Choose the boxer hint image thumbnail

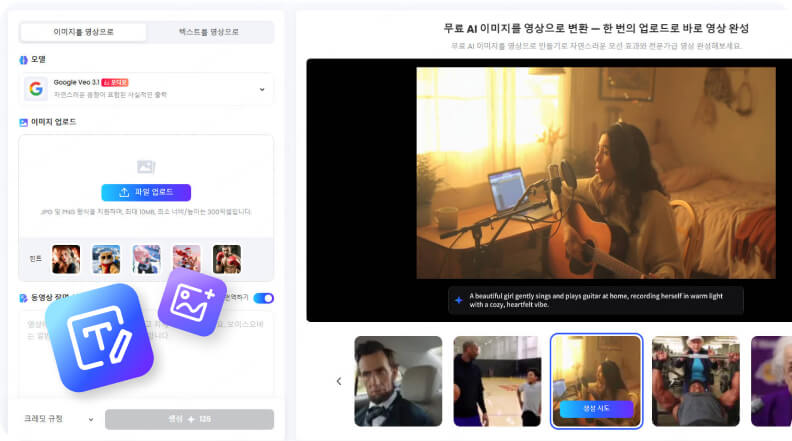(x=227, y=259)
